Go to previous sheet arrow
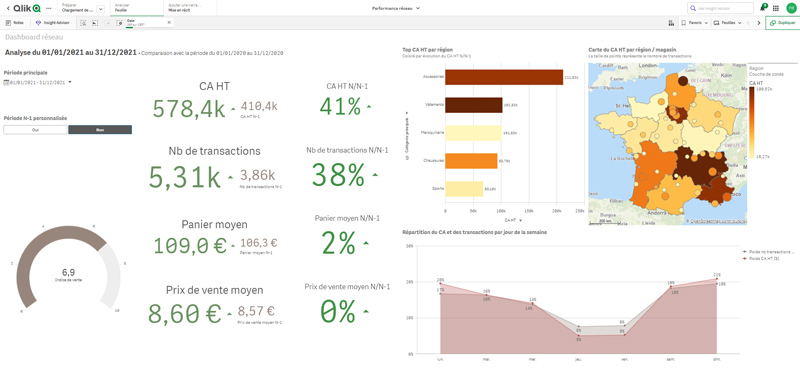Viewport: 800px width, 375px height. coord(748,23)
